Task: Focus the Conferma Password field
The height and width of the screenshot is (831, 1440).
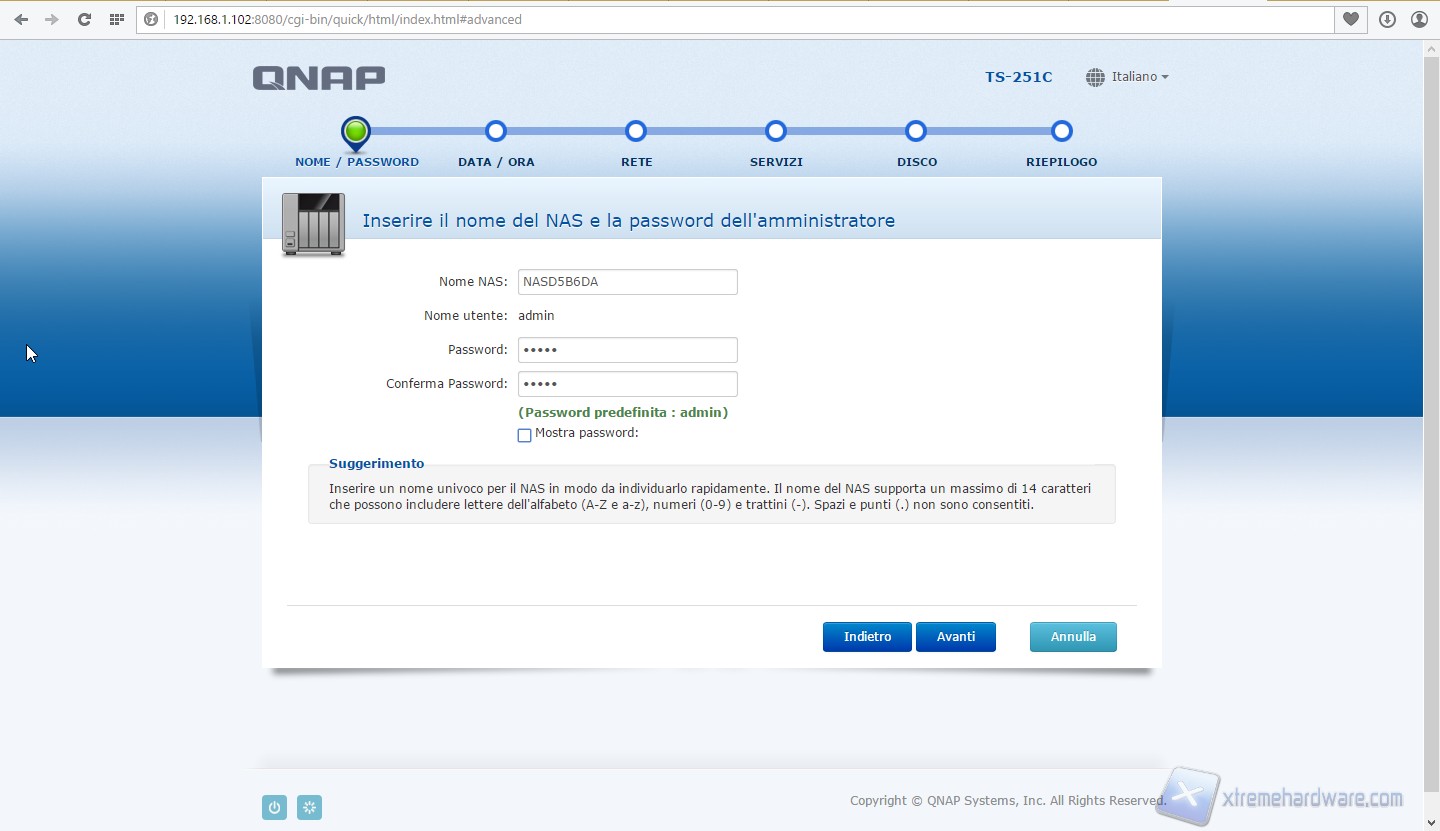Action: [627, 384]
